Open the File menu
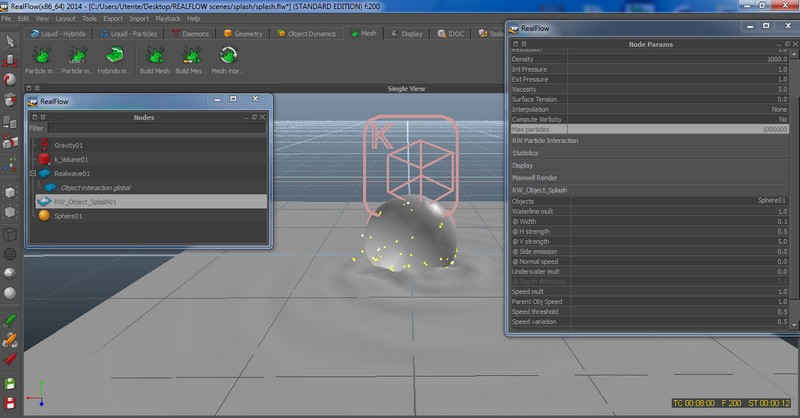The height and width of the screenshot is (418, 800). (6, 18)
